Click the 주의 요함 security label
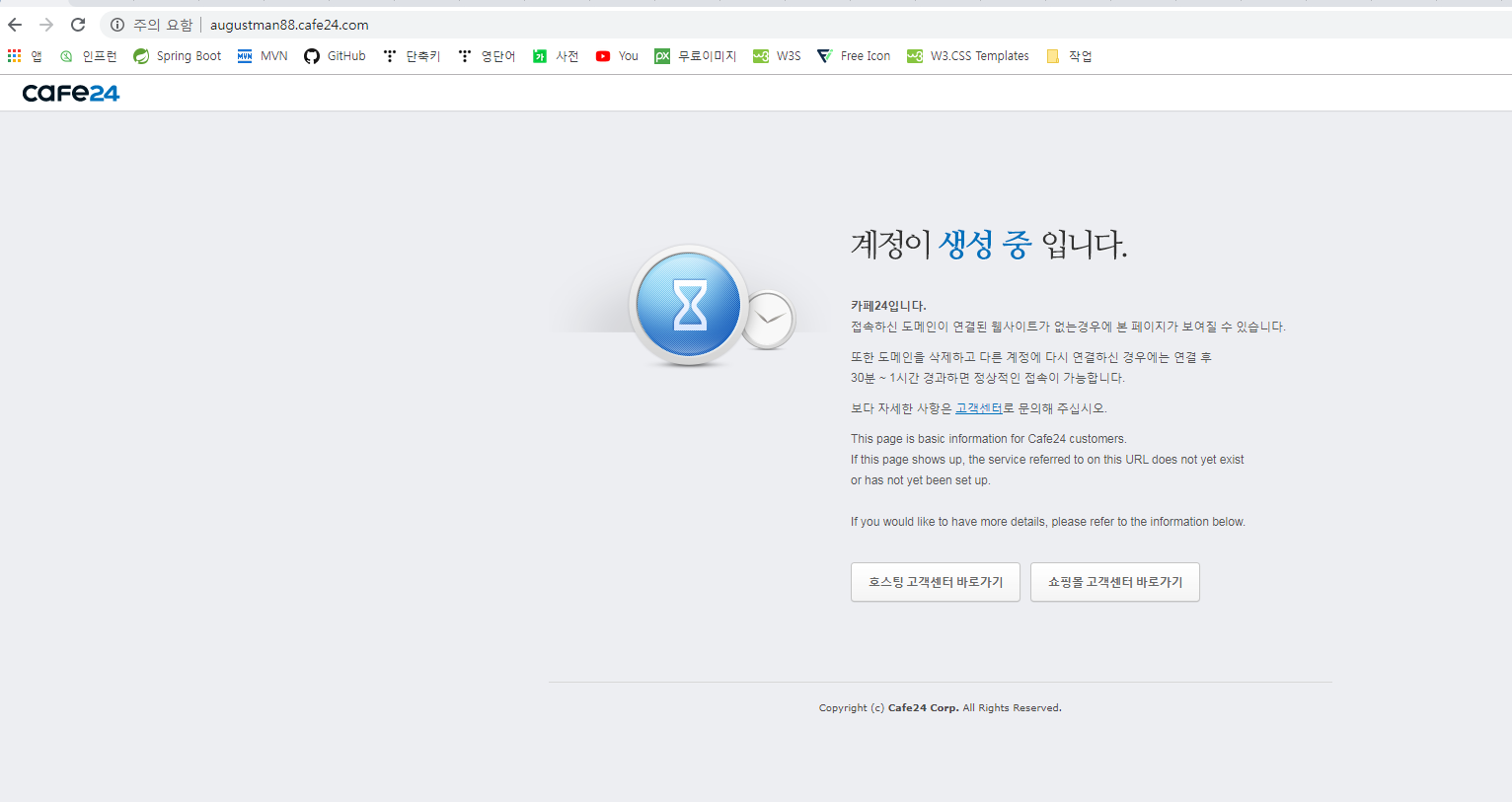This screenshot has width=1512, height=802. 163,25
